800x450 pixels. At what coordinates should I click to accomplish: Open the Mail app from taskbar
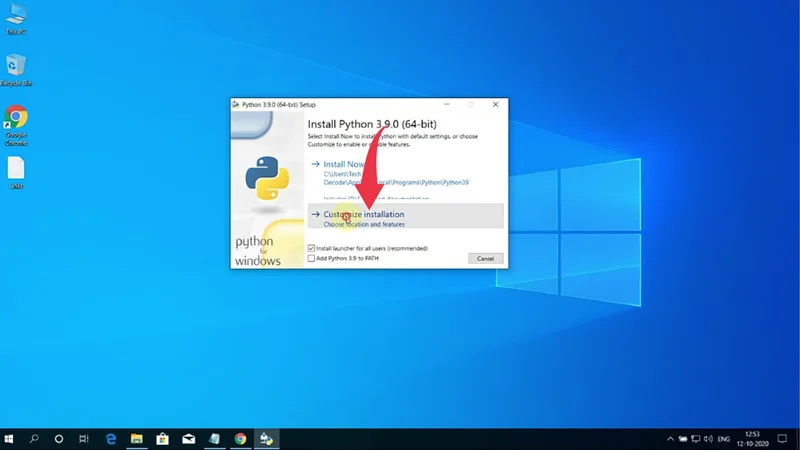pyautogui.click(x=189, y=439)
